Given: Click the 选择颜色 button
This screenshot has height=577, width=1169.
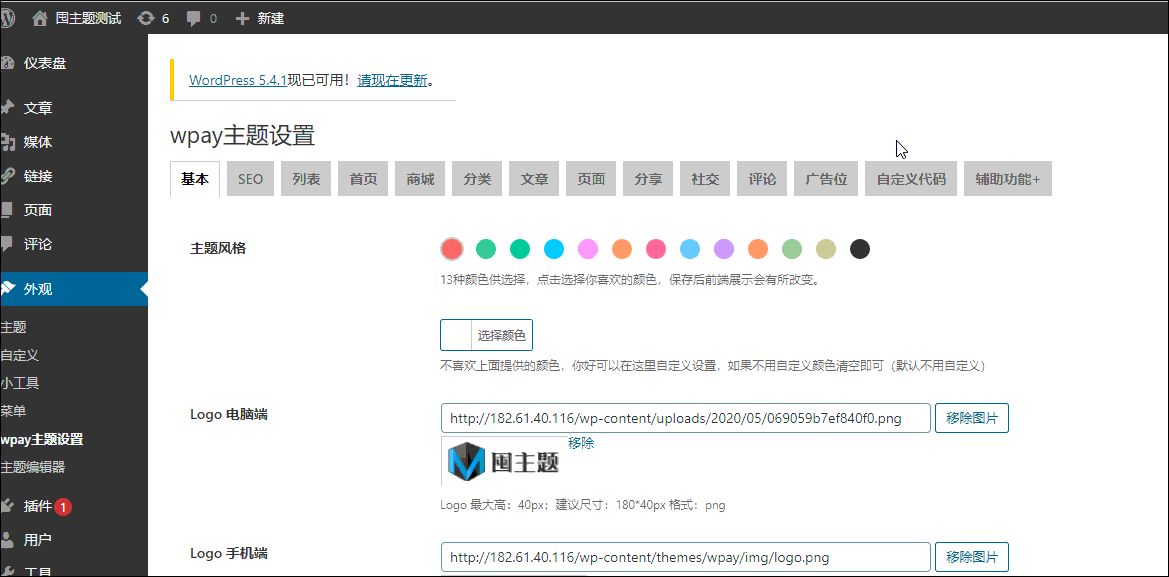Looking at the screenshot, I should pyautogui.click(x=501, y=334).
